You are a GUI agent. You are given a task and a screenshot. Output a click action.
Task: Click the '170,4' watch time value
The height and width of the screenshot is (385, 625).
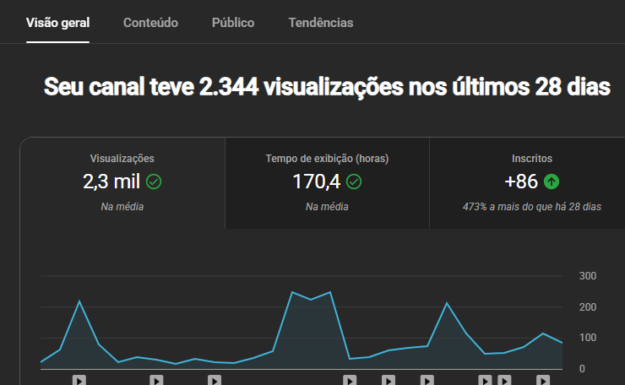tap(316, 182)
